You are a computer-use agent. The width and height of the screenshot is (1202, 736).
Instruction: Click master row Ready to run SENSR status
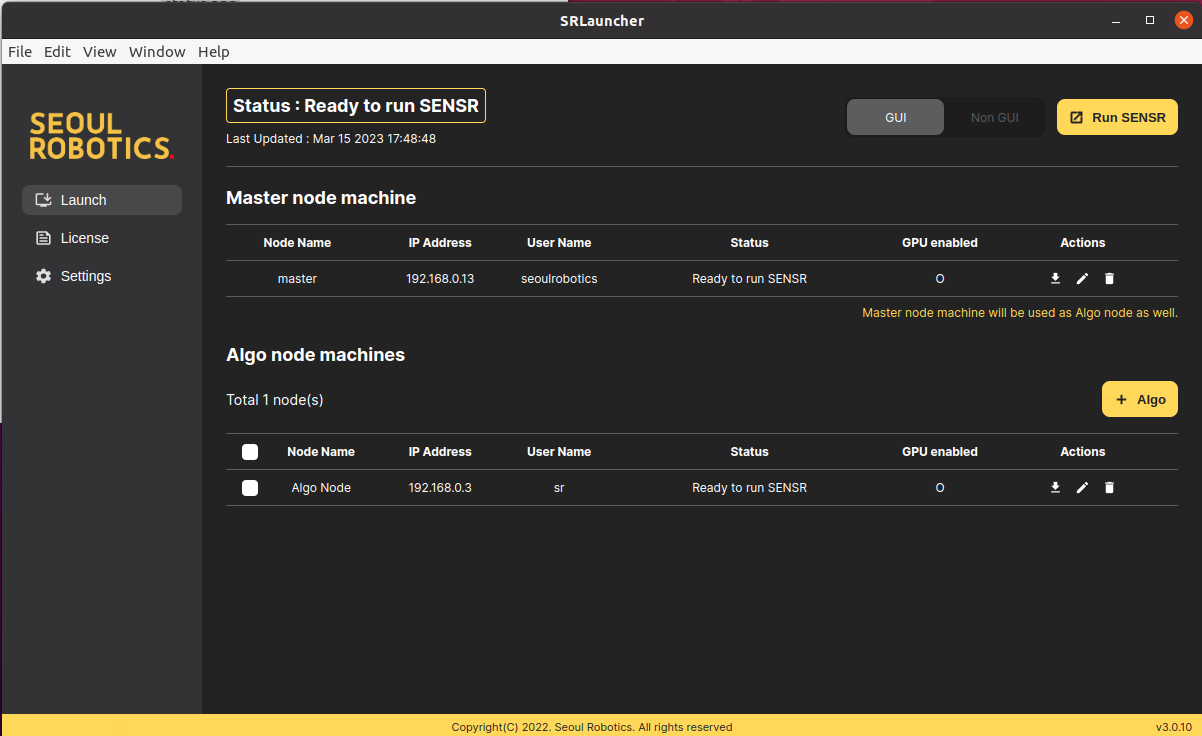coord(749,279)
